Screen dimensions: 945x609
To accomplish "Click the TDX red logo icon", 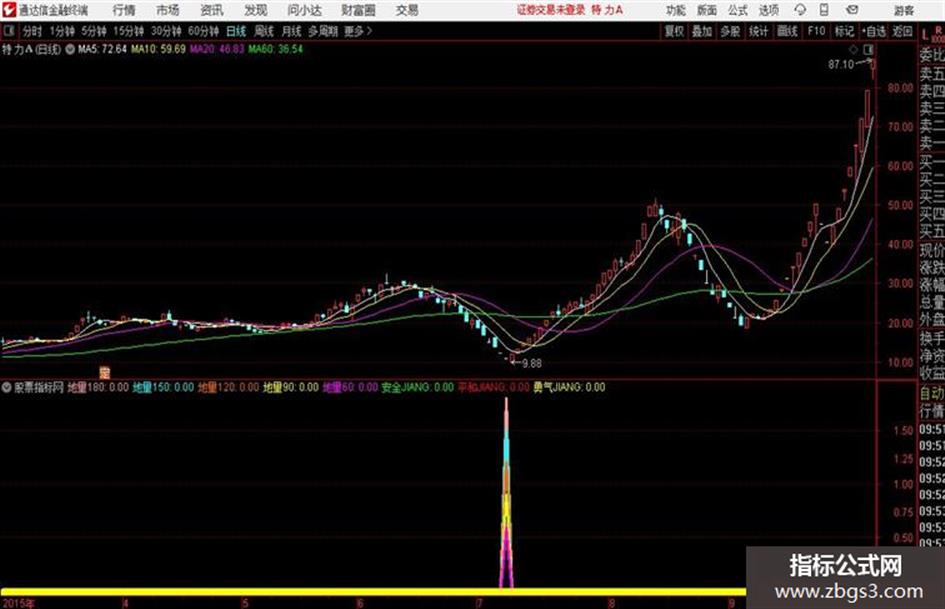I will coord(8,10).
